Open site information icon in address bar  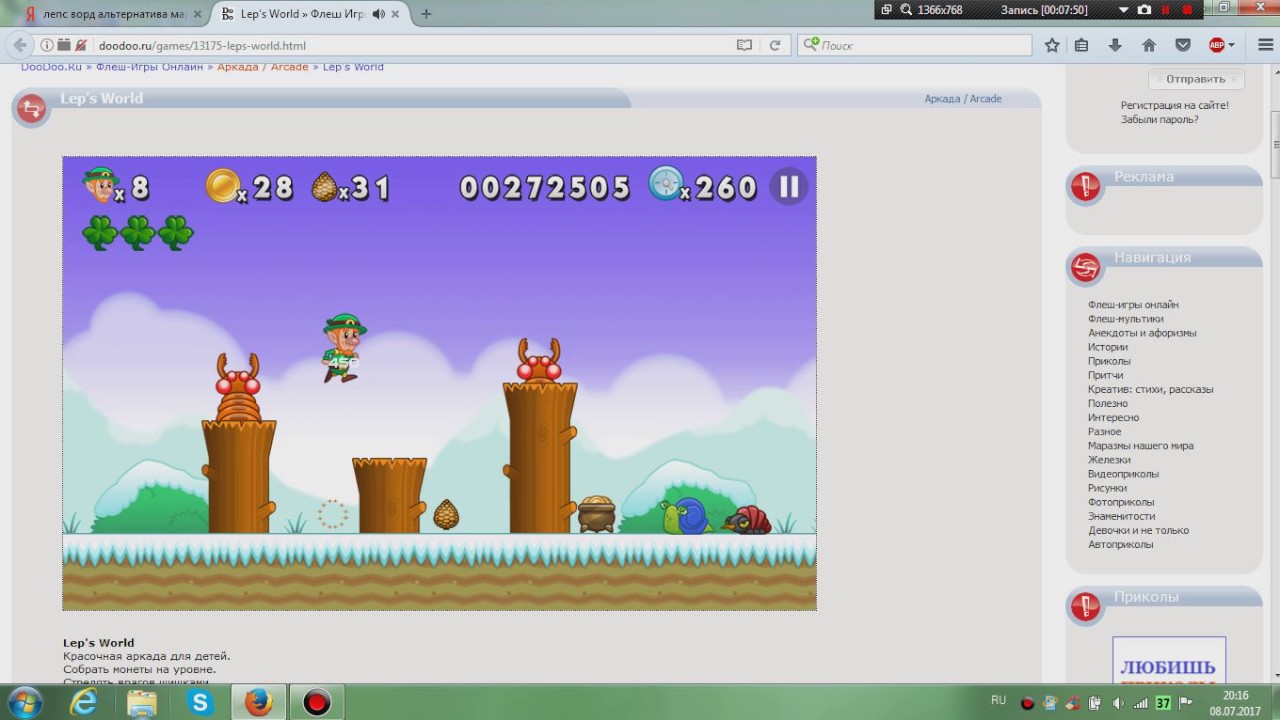tap(46, 45)
